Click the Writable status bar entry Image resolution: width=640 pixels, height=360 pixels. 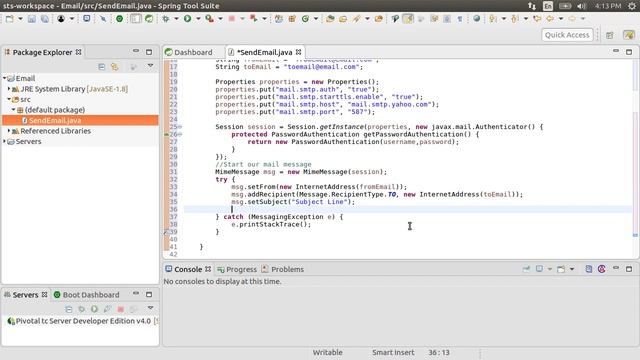coord(328,353)
